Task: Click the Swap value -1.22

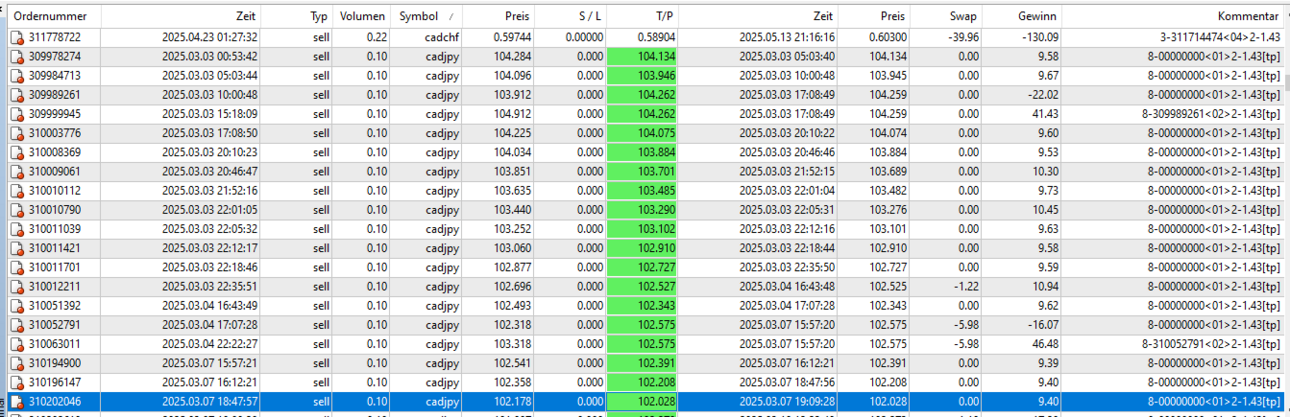Action: (x=965, y=286)
